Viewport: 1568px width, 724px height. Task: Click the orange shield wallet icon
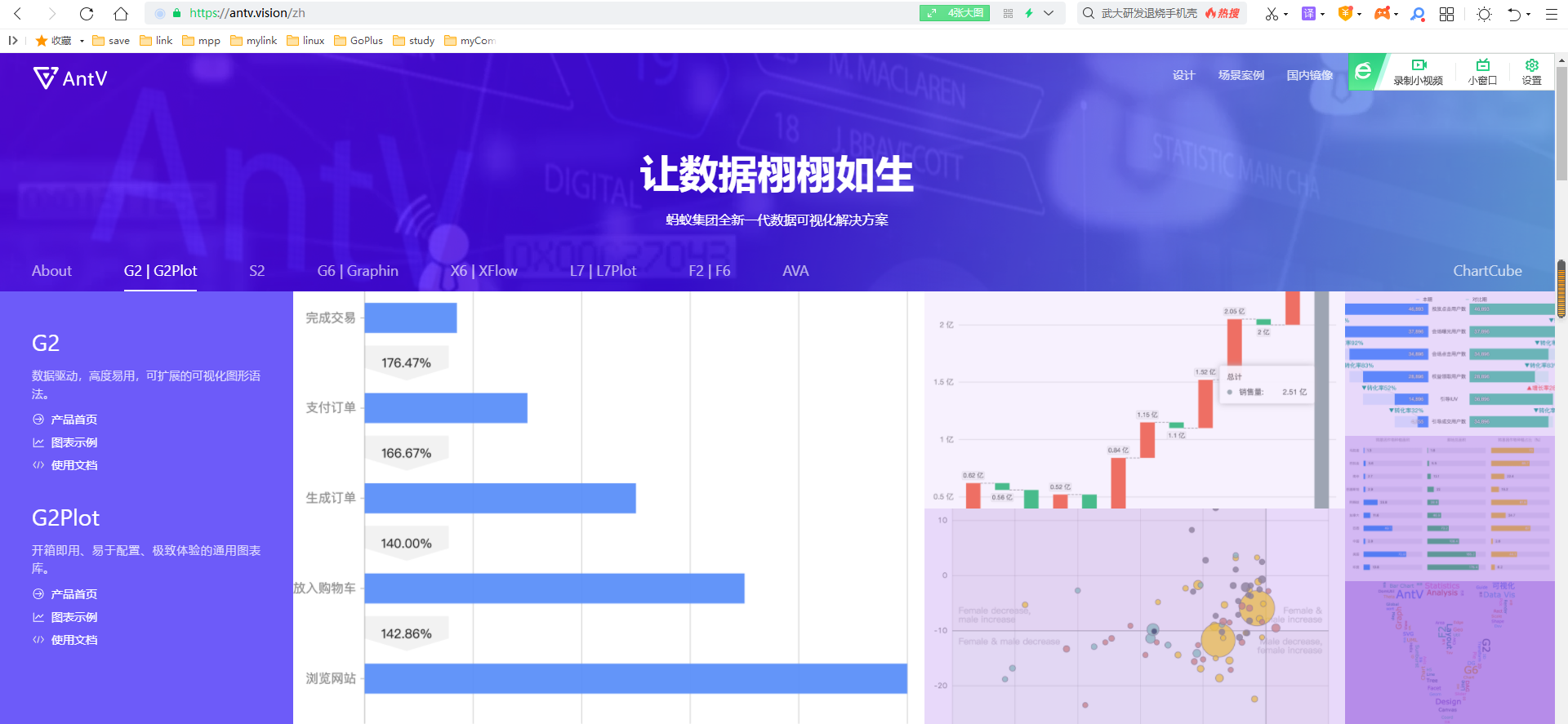[1346, 13]
